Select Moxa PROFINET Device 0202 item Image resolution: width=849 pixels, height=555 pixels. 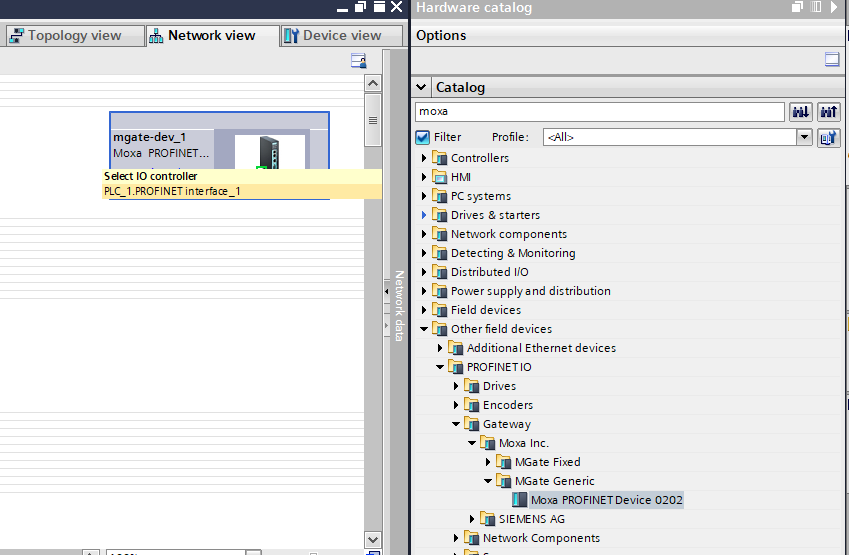click(x=606, y=500)
